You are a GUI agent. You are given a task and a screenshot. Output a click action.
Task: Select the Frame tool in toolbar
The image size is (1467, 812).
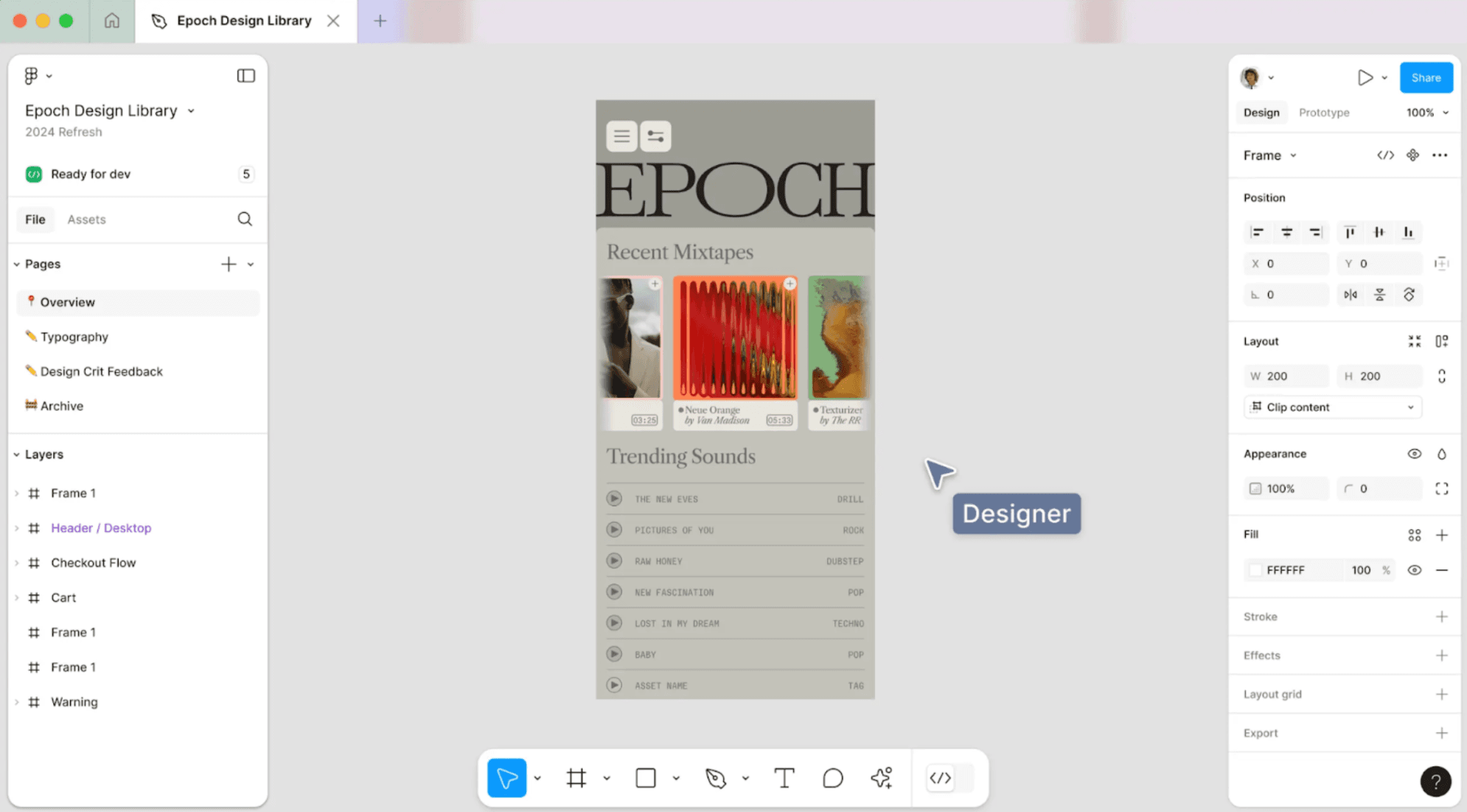pyautogui.click(x=575, y=778)
